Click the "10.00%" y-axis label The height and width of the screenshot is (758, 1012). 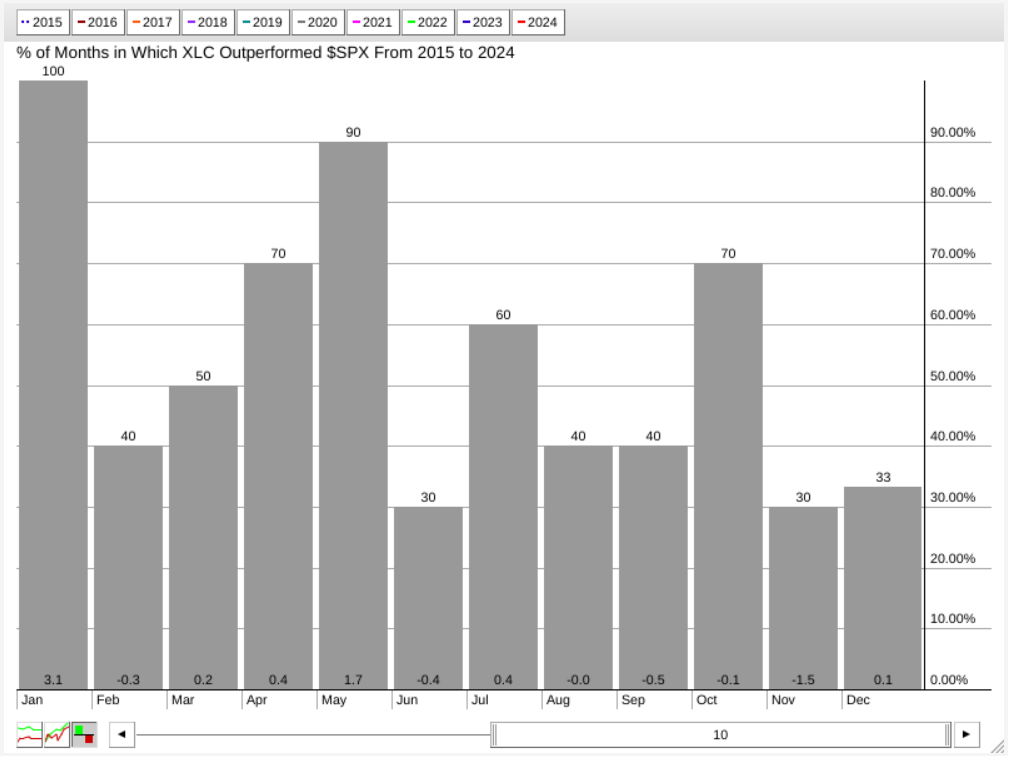(955, 620)
